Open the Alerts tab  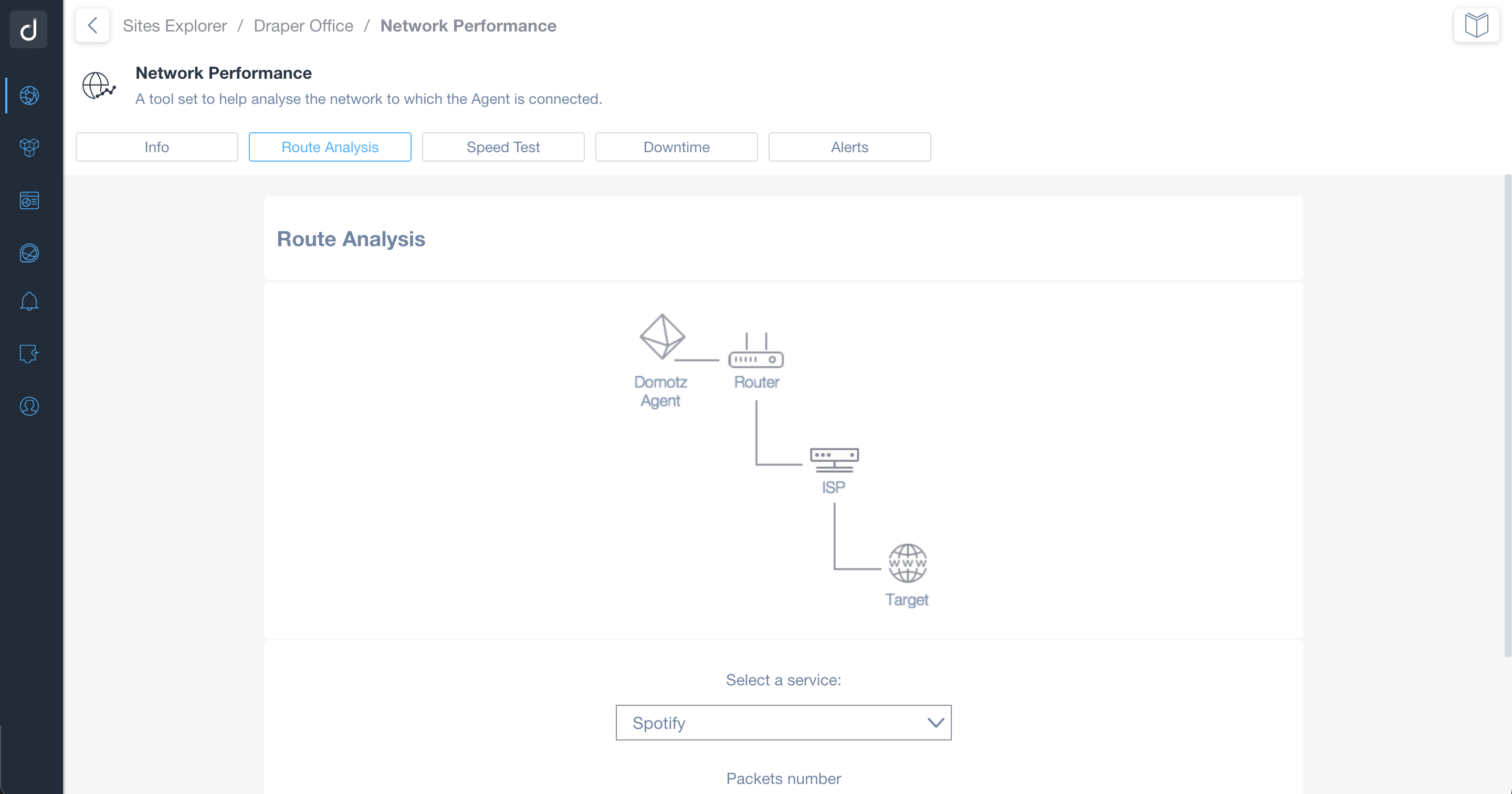point(849,146)
